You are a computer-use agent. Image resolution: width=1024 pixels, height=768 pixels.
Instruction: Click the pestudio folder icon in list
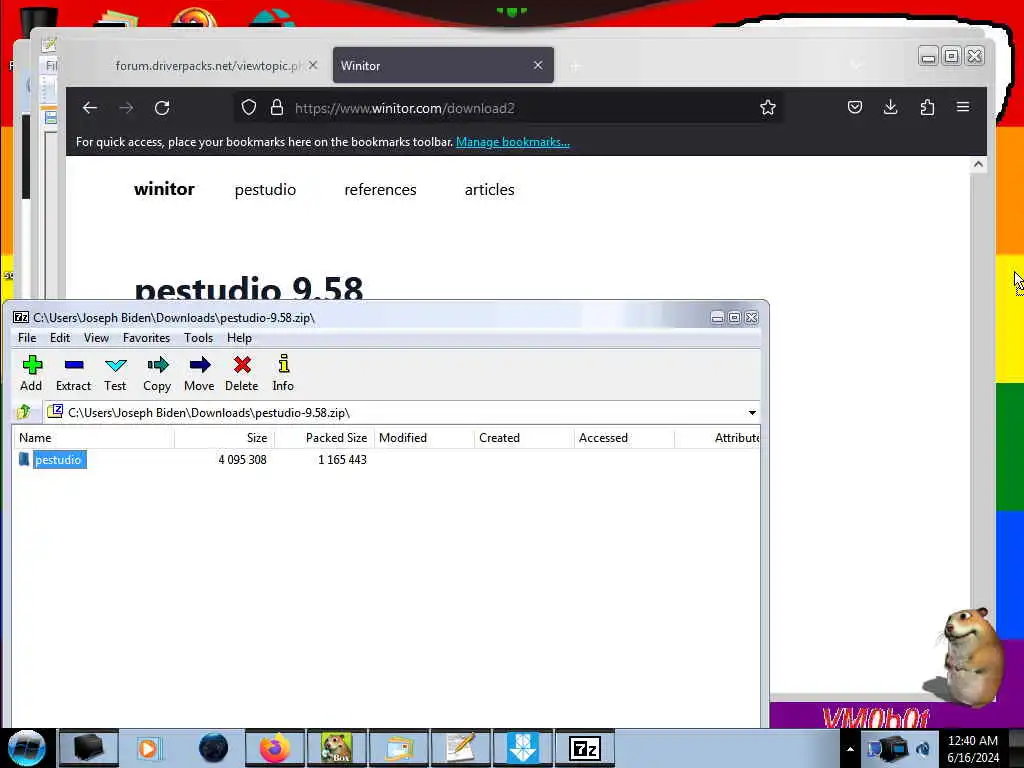24,459
